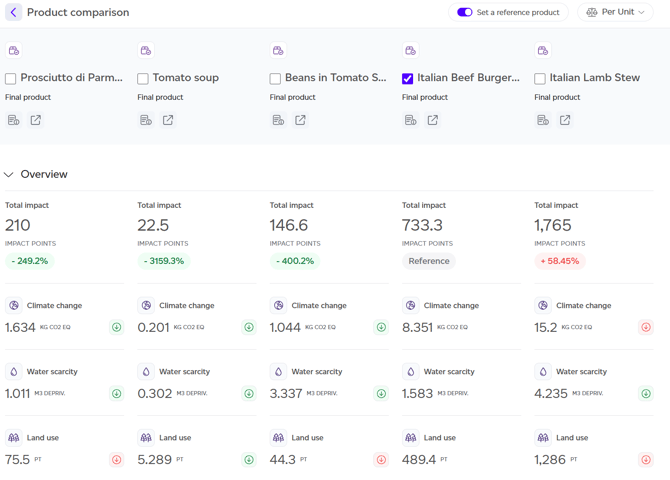Click the Prosciutto di Parma product title
The image size is (670, 480).
(x=71, y=78)
